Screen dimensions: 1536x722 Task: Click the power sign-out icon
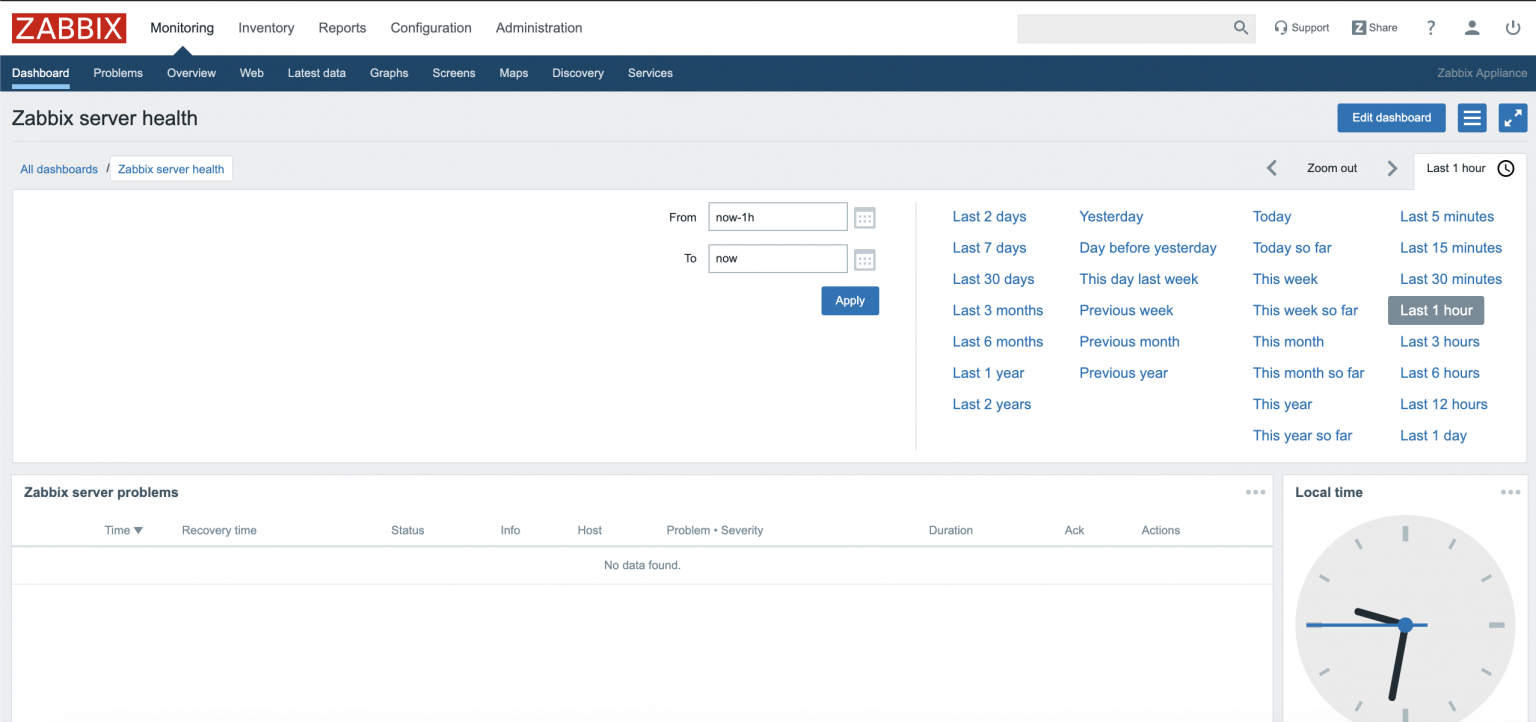(1513, 28)
